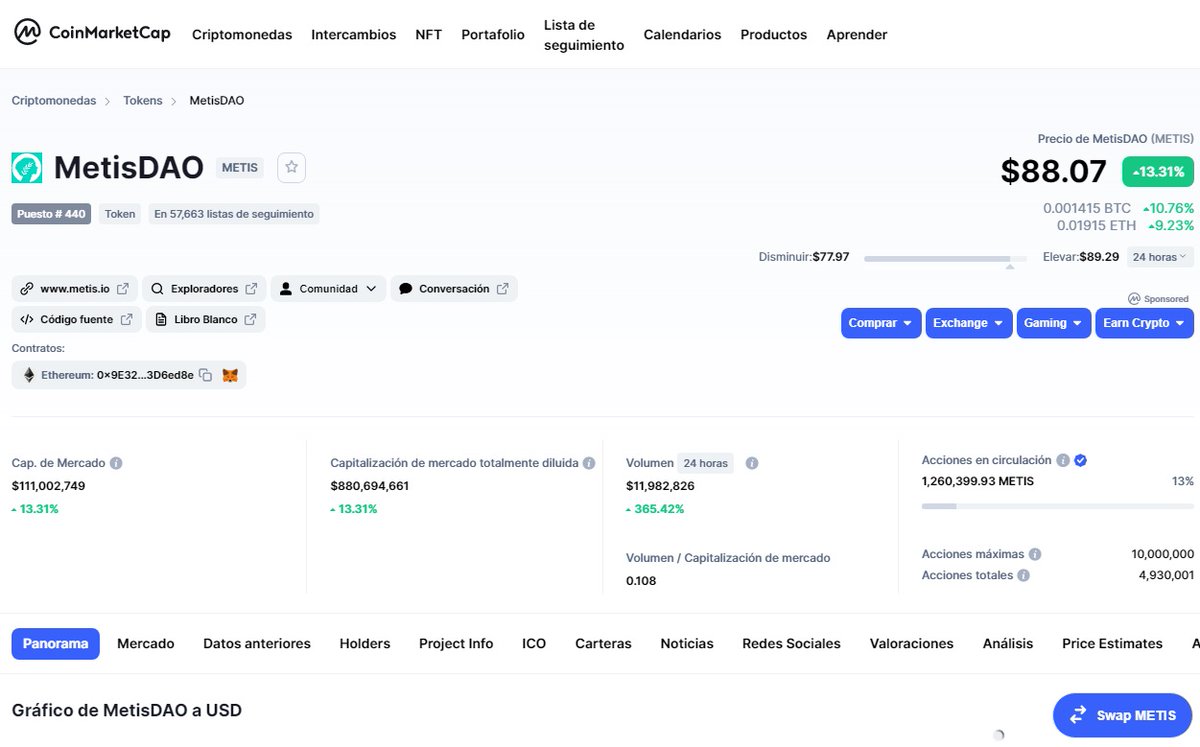Open the Criptomonedas menu

(242, 34)
